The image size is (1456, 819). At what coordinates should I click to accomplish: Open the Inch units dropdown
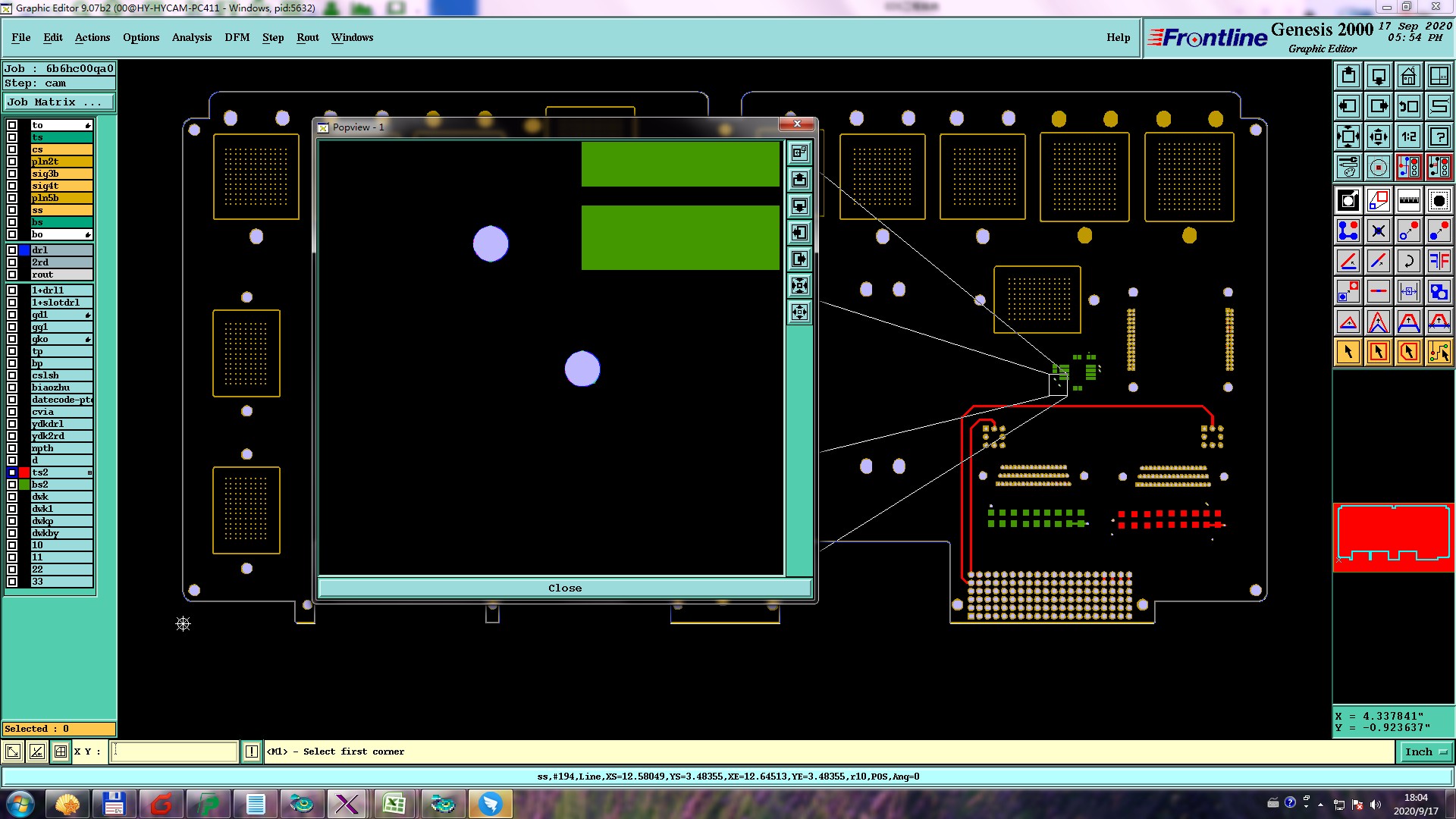pos(1425,752)
